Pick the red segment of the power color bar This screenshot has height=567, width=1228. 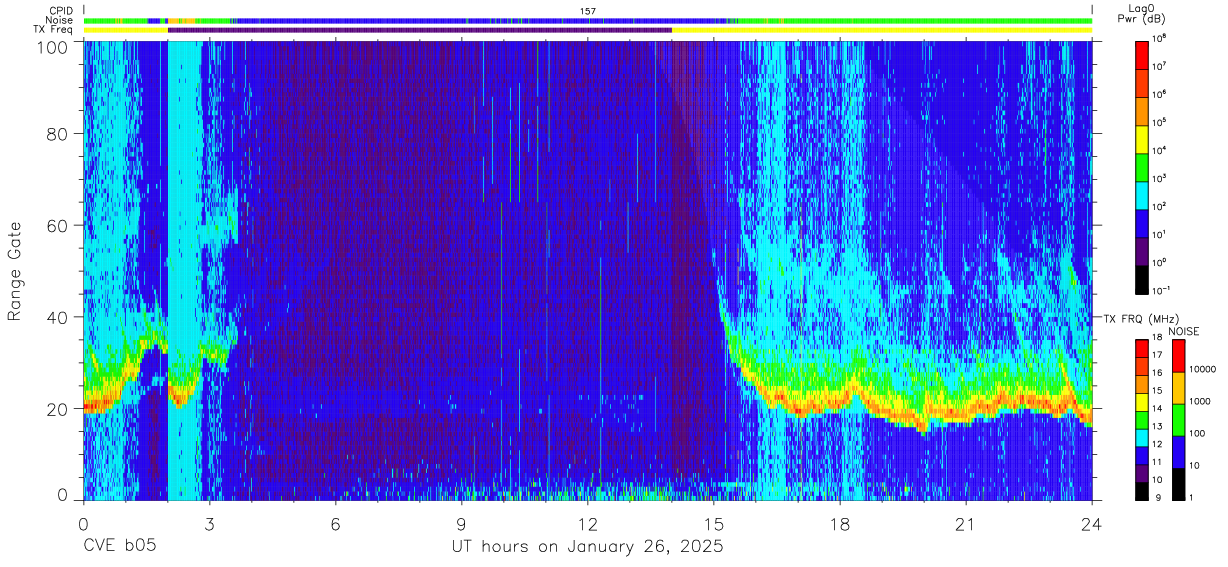point(1142,54)
